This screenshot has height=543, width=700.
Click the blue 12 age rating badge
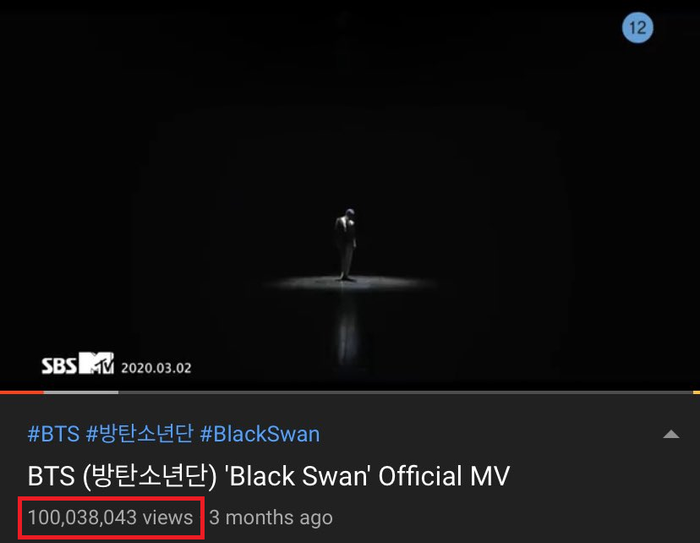click(x=637, y=28)
